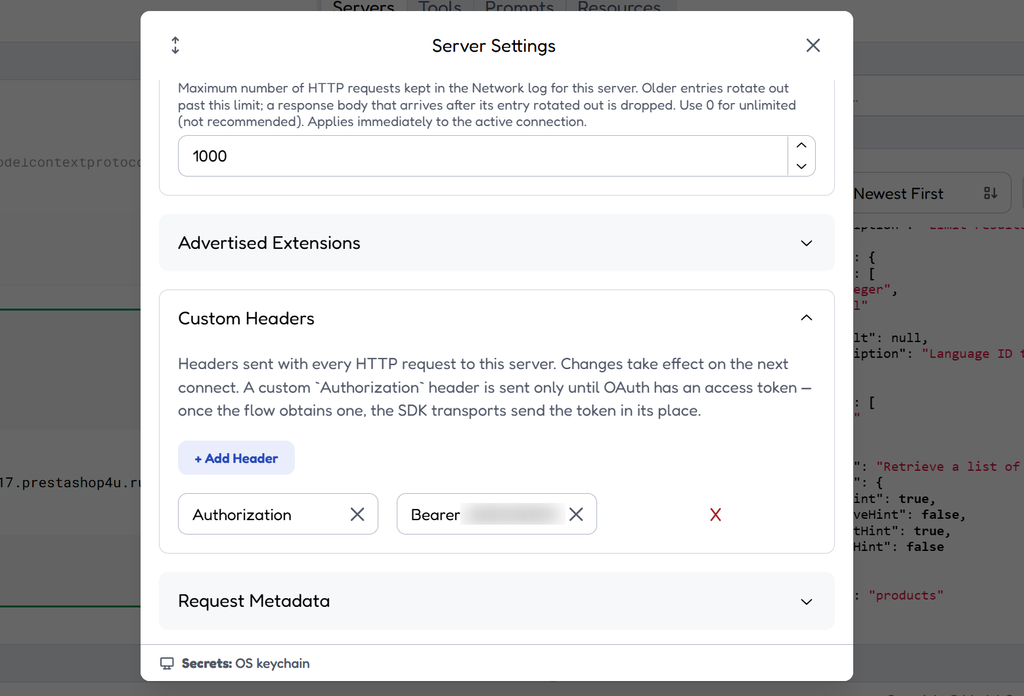Screen dimensions: 1024x696
Task: Click the sort order icon next to Newest First
Action: tap(990, 193)
